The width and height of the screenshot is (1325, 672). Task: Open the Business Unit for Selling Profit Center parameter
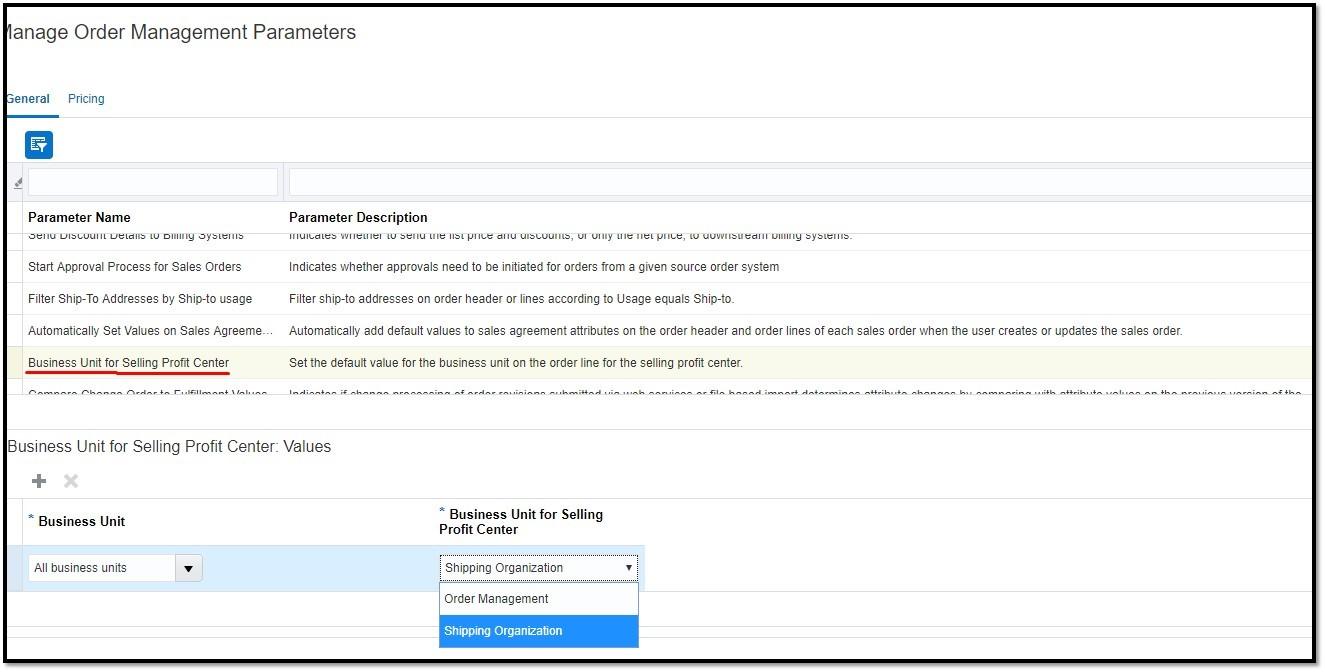pyautogui.click(x=127, y=362)
